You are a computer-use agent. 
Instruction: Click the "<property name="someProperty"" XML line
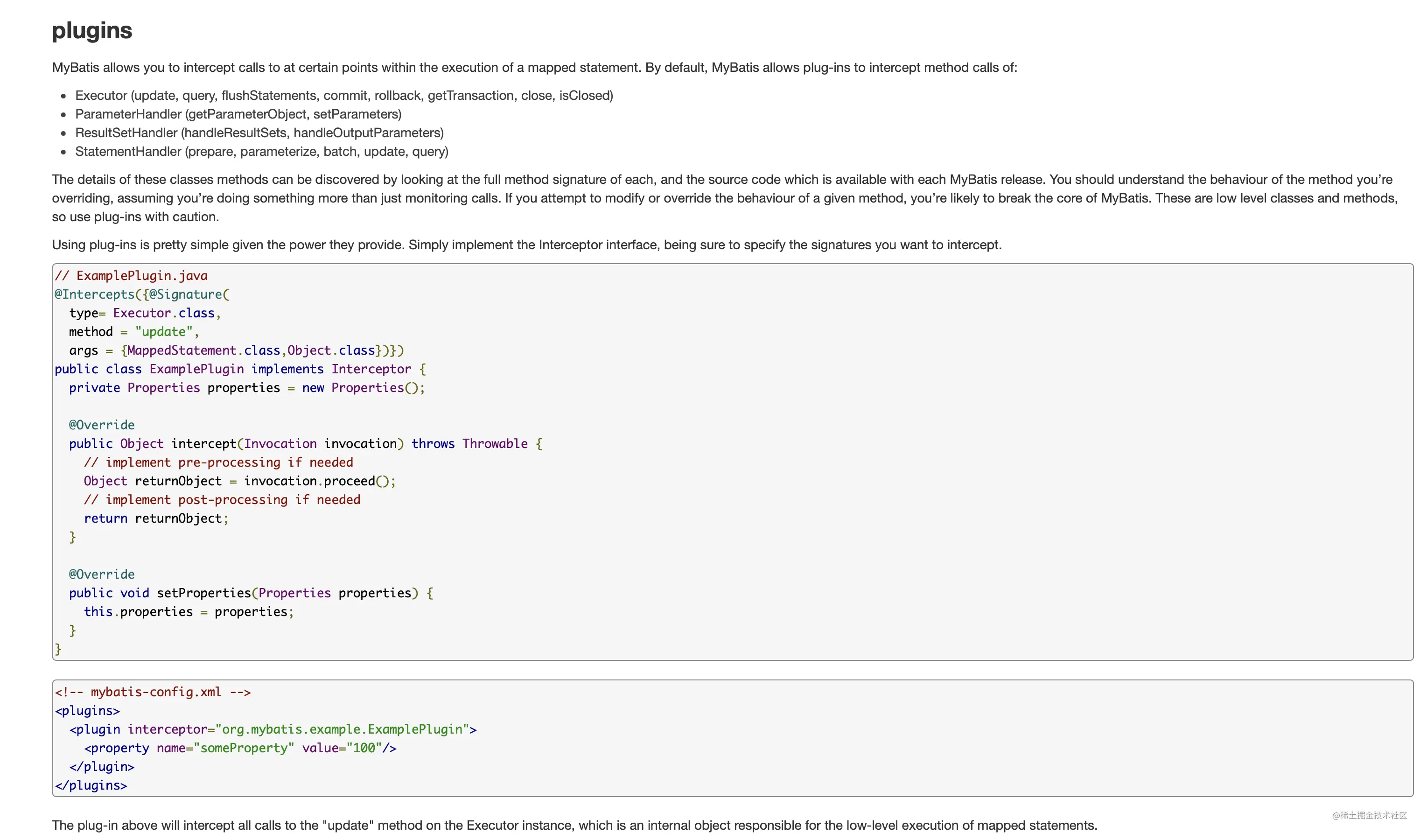tap(240, 748)
